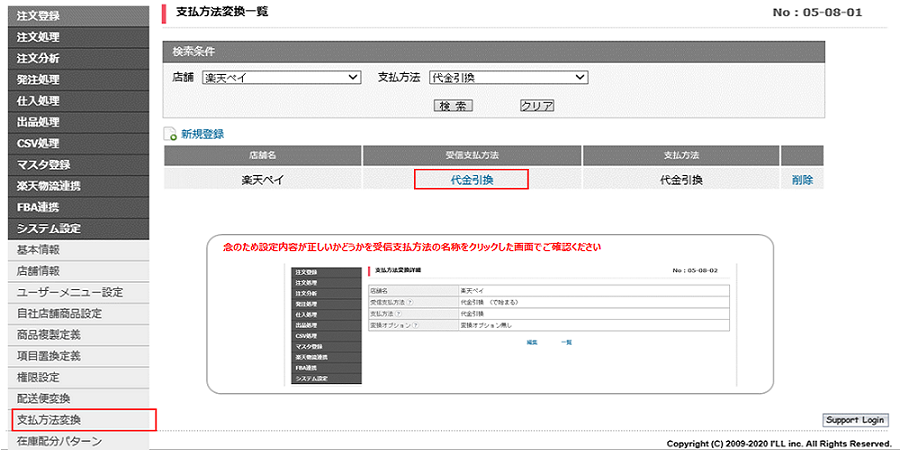Click the Copyright I'LL inc. footer text
900x450 pixels.
tap(777, 444)
